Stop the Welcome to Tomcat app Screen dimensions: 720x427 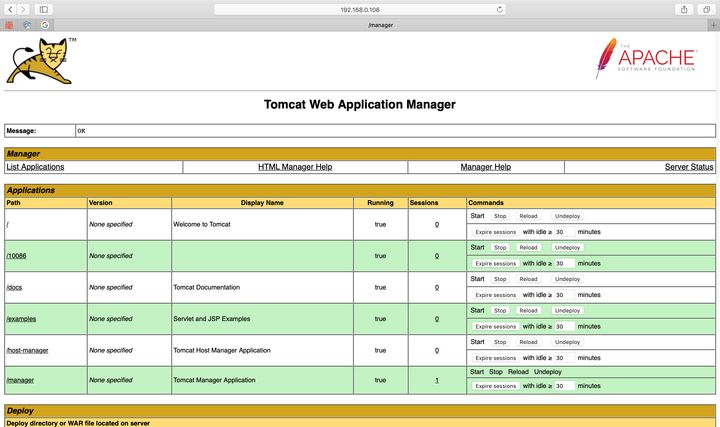500,216
